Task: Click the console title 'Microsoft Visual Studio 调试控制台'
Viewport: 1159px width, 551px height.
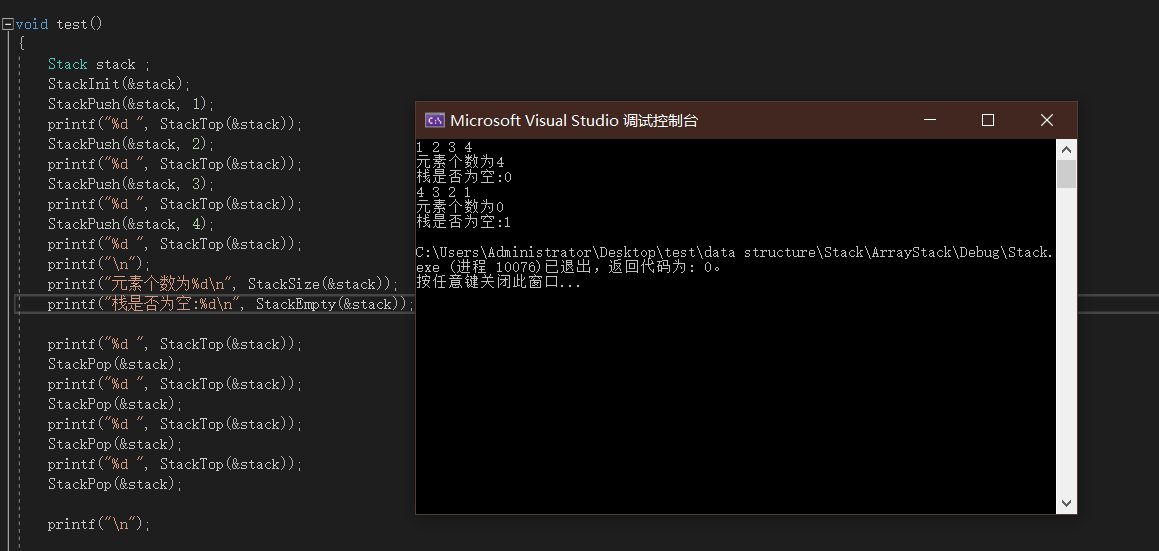Action: (574, 121)
